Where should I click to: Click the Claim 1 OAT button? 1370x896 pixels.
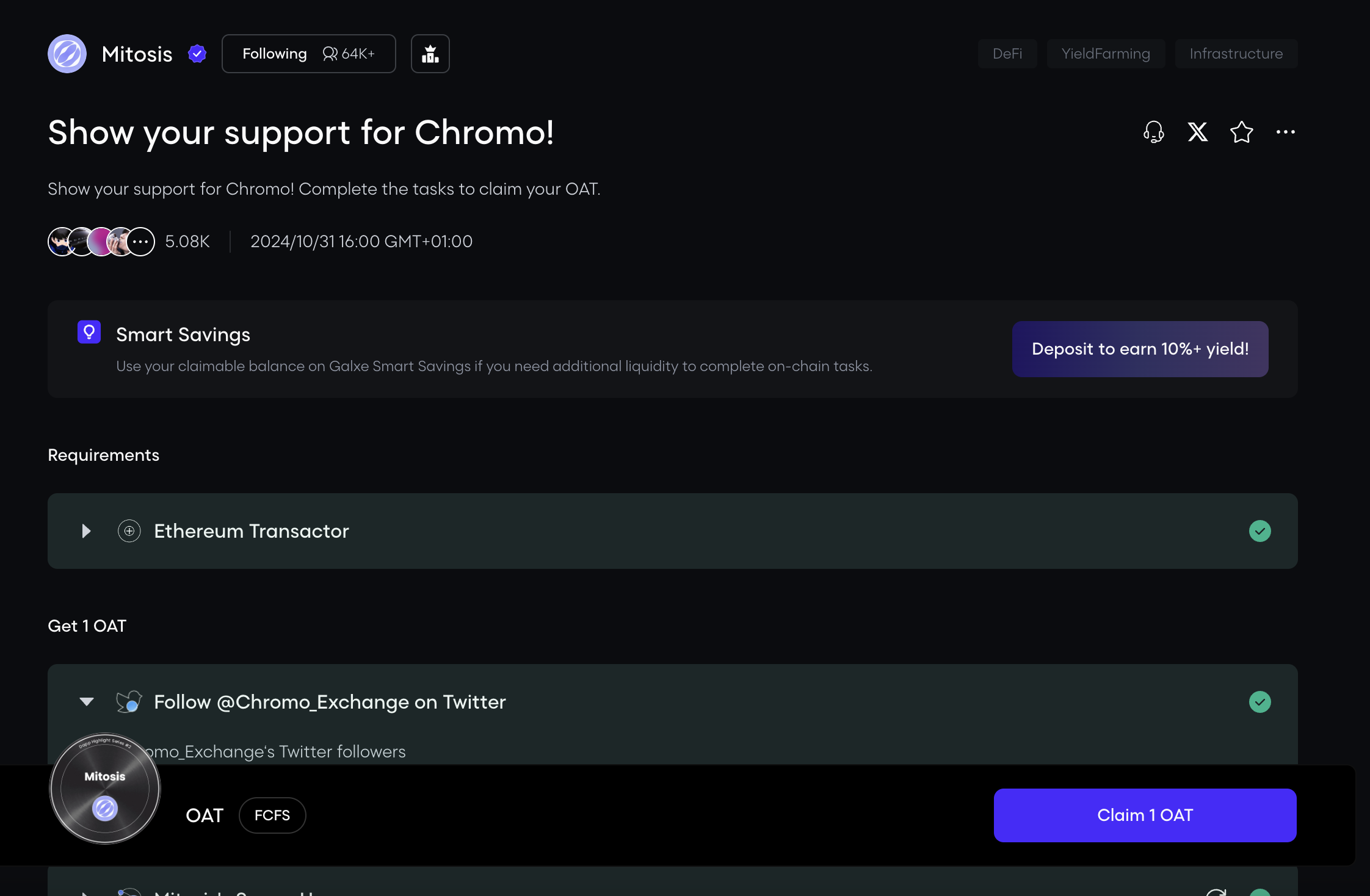(x=1145, y=815)
